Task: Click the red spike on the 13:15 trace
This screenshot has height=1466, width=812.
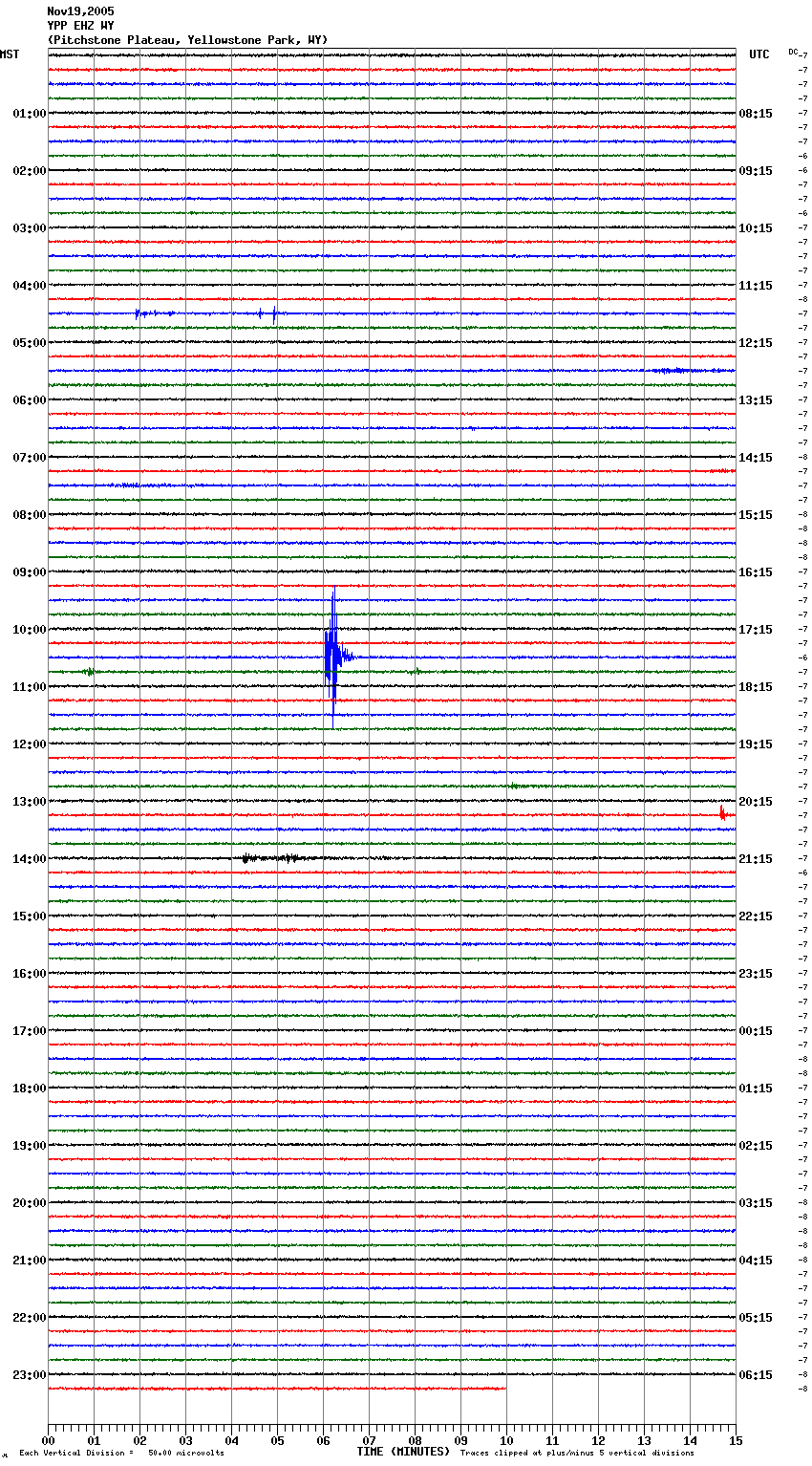Action: [722, 813]
